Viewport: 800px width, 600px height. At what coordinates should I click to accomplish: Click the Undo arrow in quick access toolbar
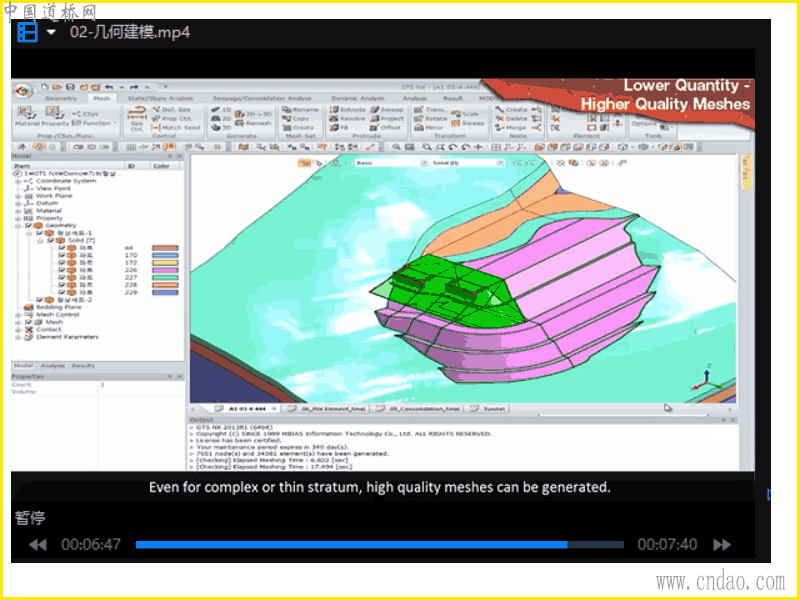point(109,87)
